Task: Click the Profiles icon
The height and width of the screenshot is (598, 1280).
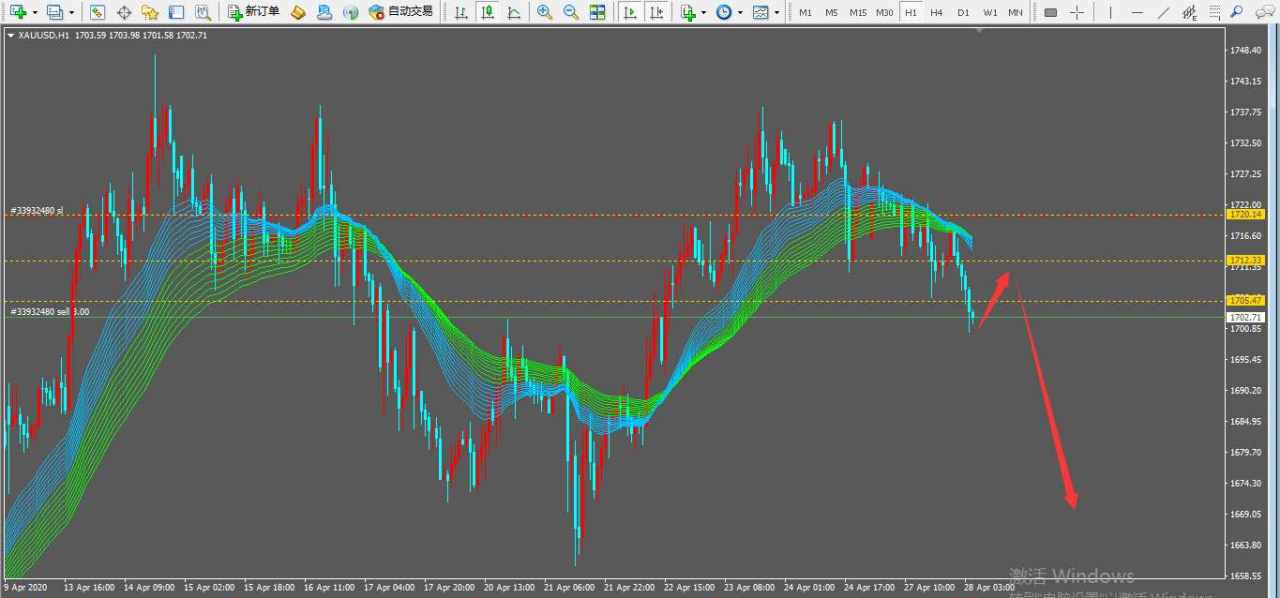Action: point(55,12)
